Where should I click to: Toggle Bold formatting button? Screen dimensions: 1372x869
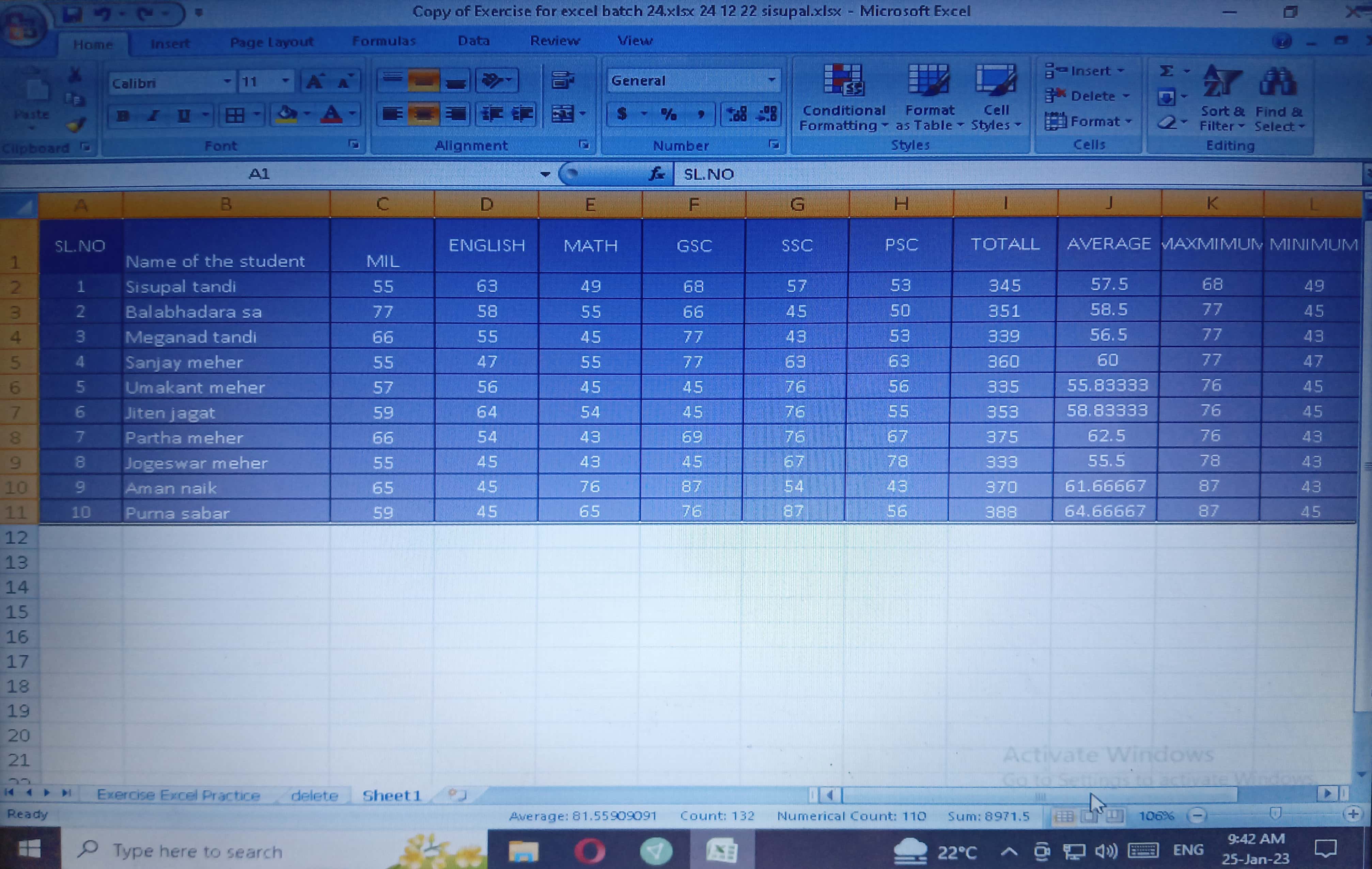[123, 116]
